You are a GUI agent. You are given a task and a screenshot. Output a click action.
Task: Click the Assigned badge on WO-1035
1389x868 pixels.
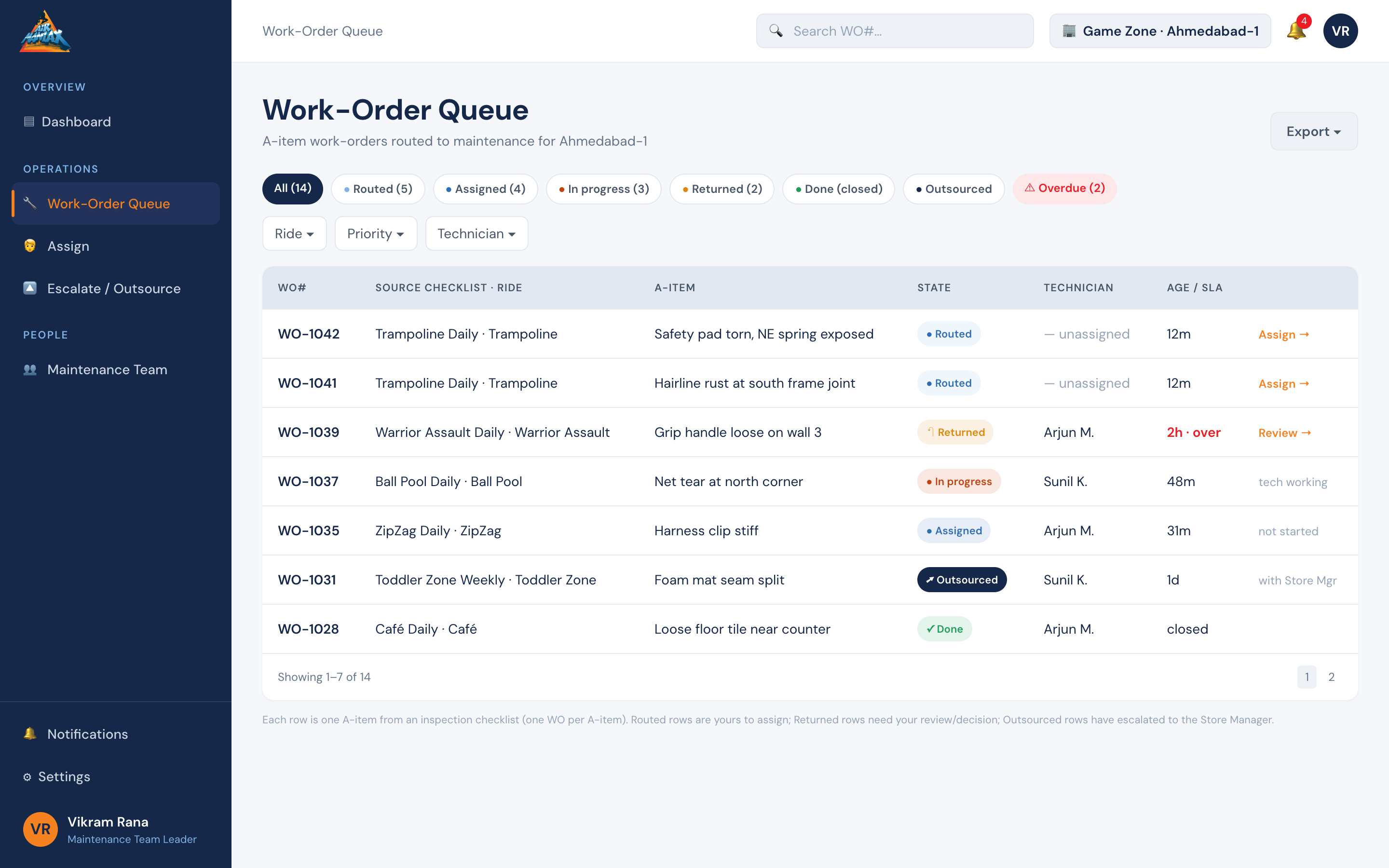[x=954, y=530]
